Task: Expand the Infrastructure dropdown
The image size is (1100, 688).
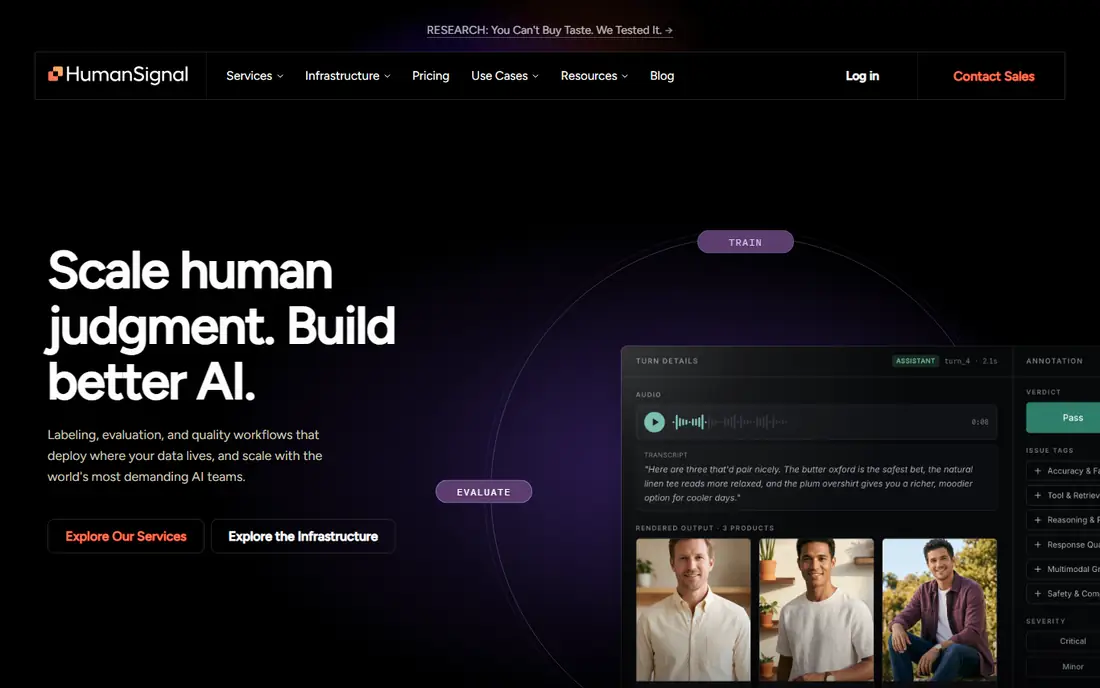Action: tap(347, 76)
